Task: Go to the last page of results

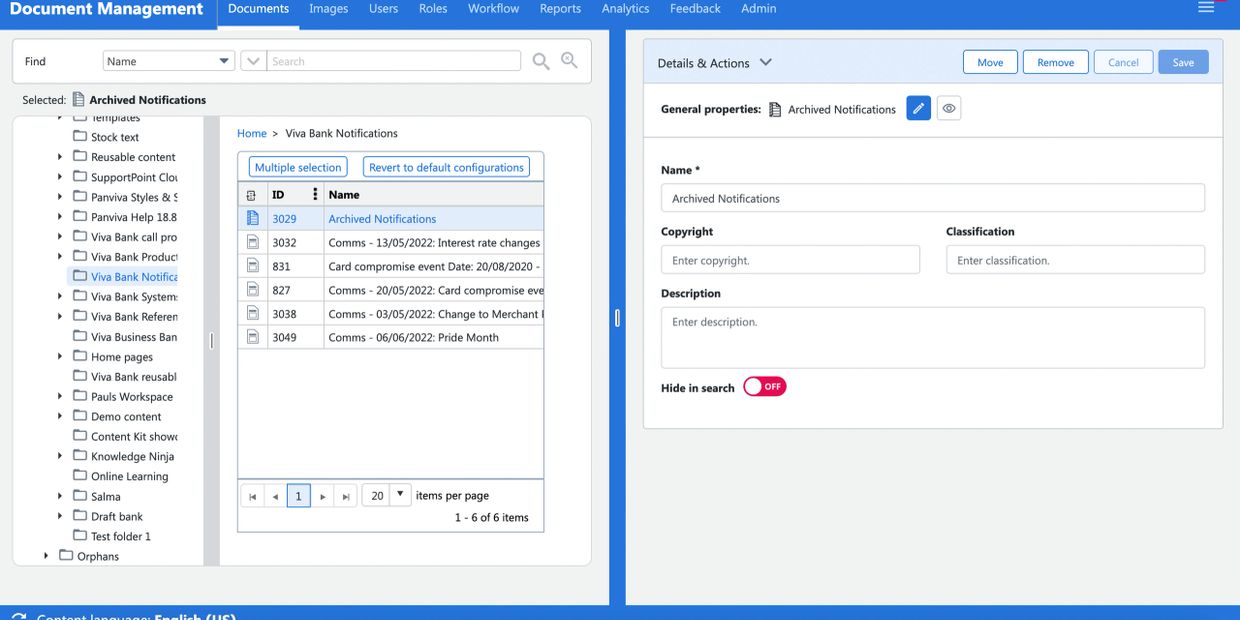Action: click(x=345, y=496)
